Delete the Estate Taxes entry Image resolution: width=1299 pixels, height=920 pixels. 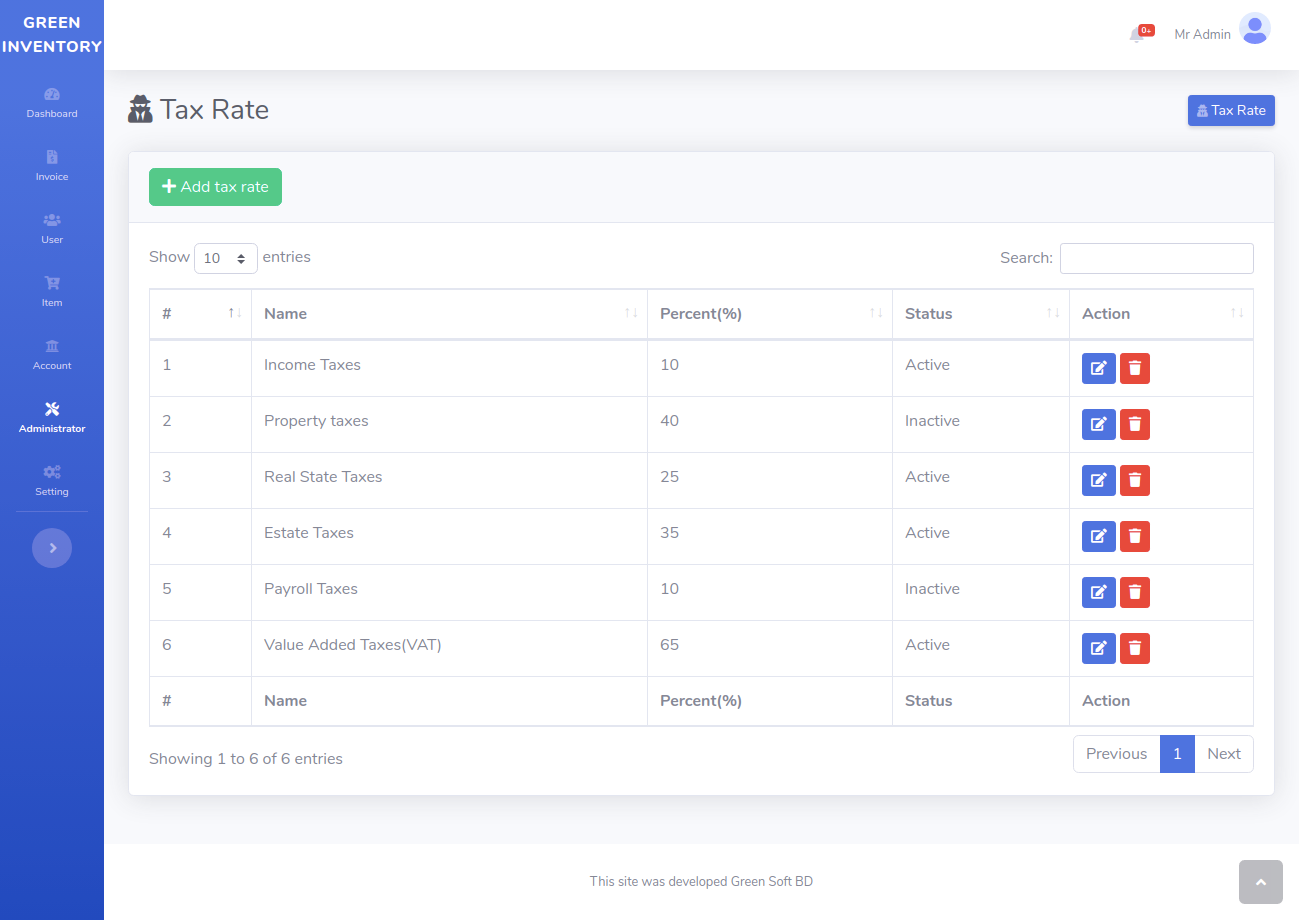1134,536
